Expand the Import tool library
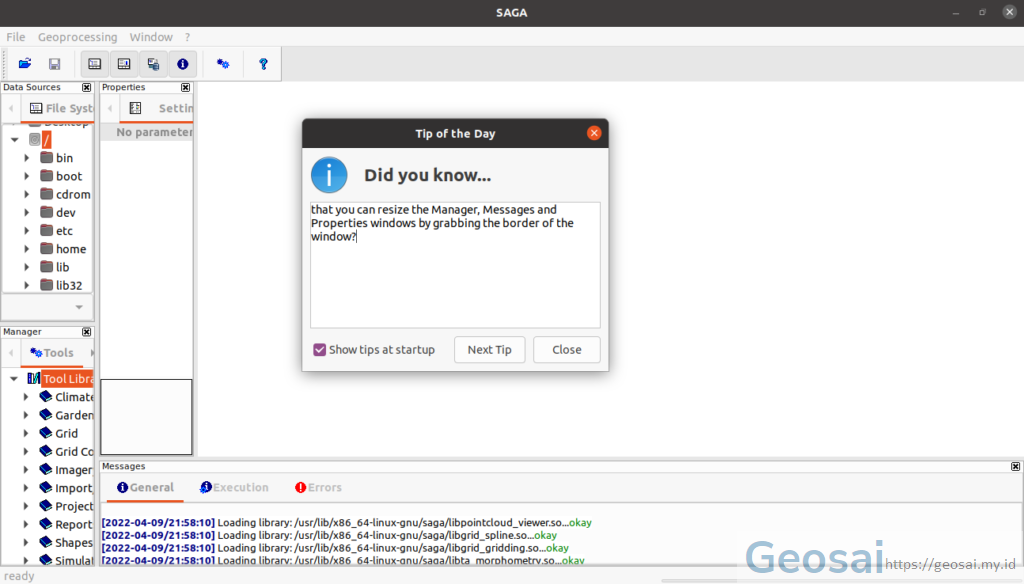The image size is (1024, 584). coord(26,487)
